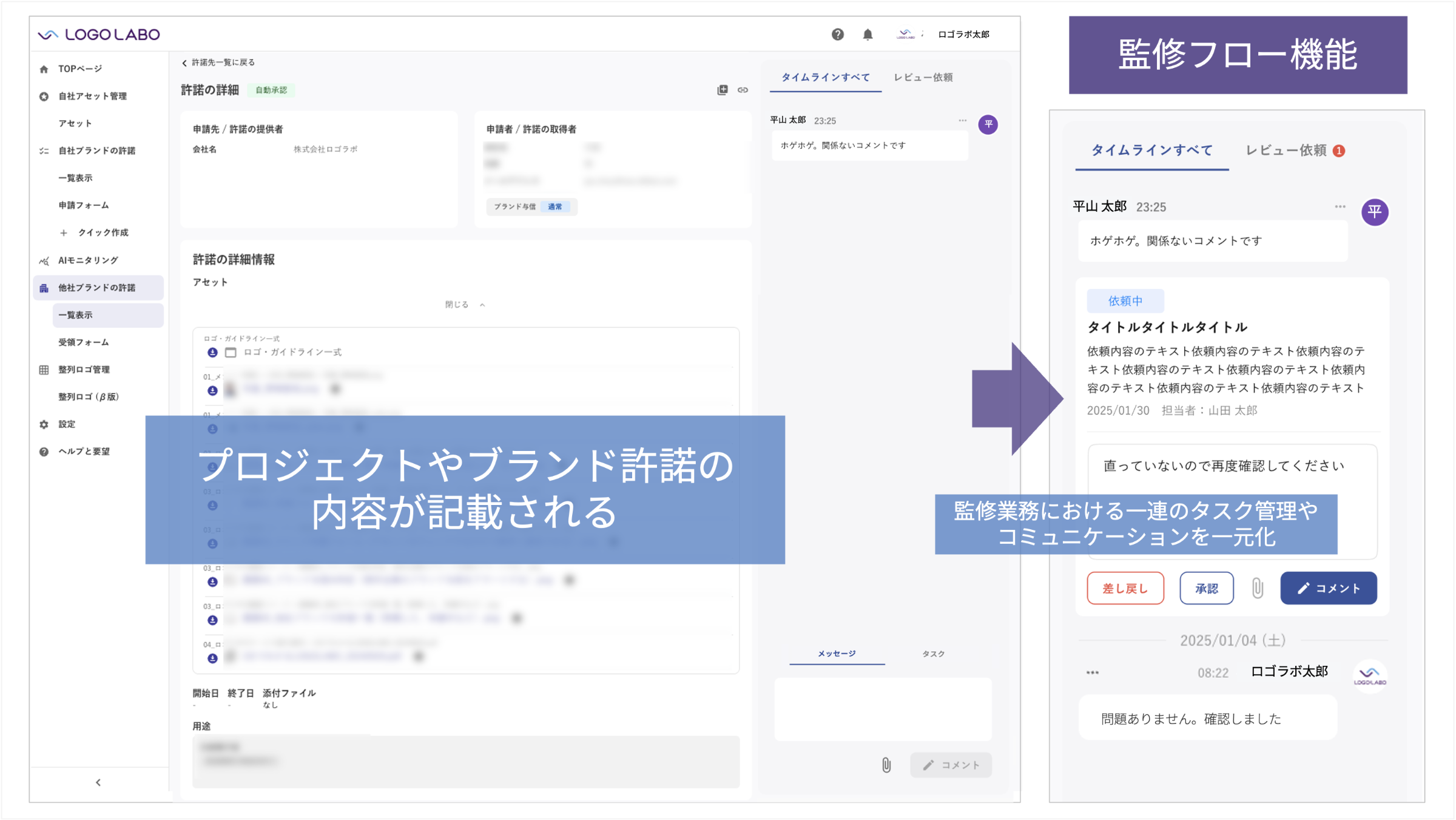Click the help question-mark icon in the header
Image resolution: width=1456 pixels, height=820 pixels.
point(838,35)
